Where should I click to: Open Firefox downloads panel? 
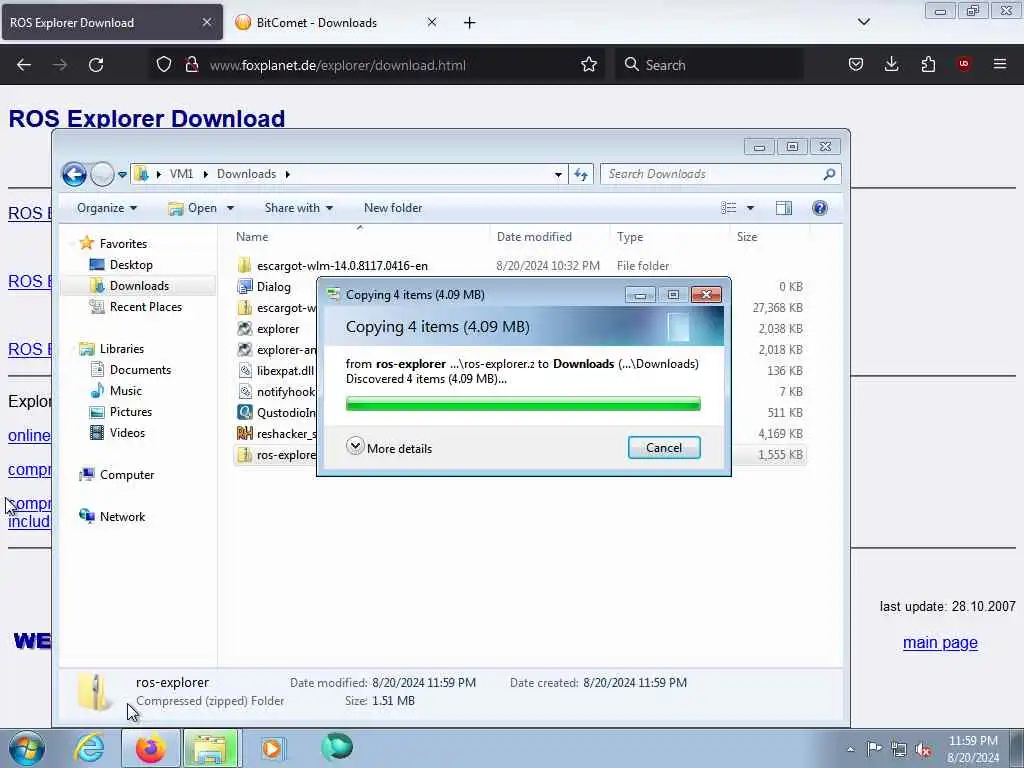coord(891,64)
